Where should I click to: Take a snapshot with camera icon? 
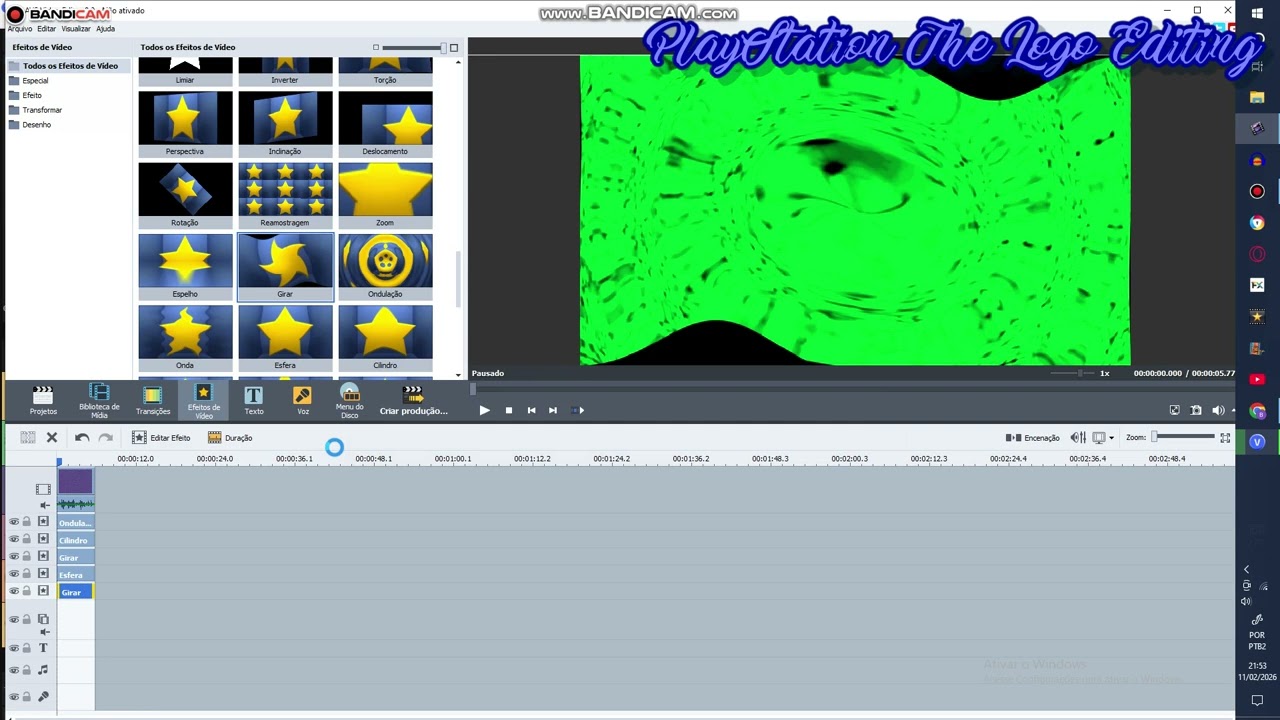[x=1196, y=410]
